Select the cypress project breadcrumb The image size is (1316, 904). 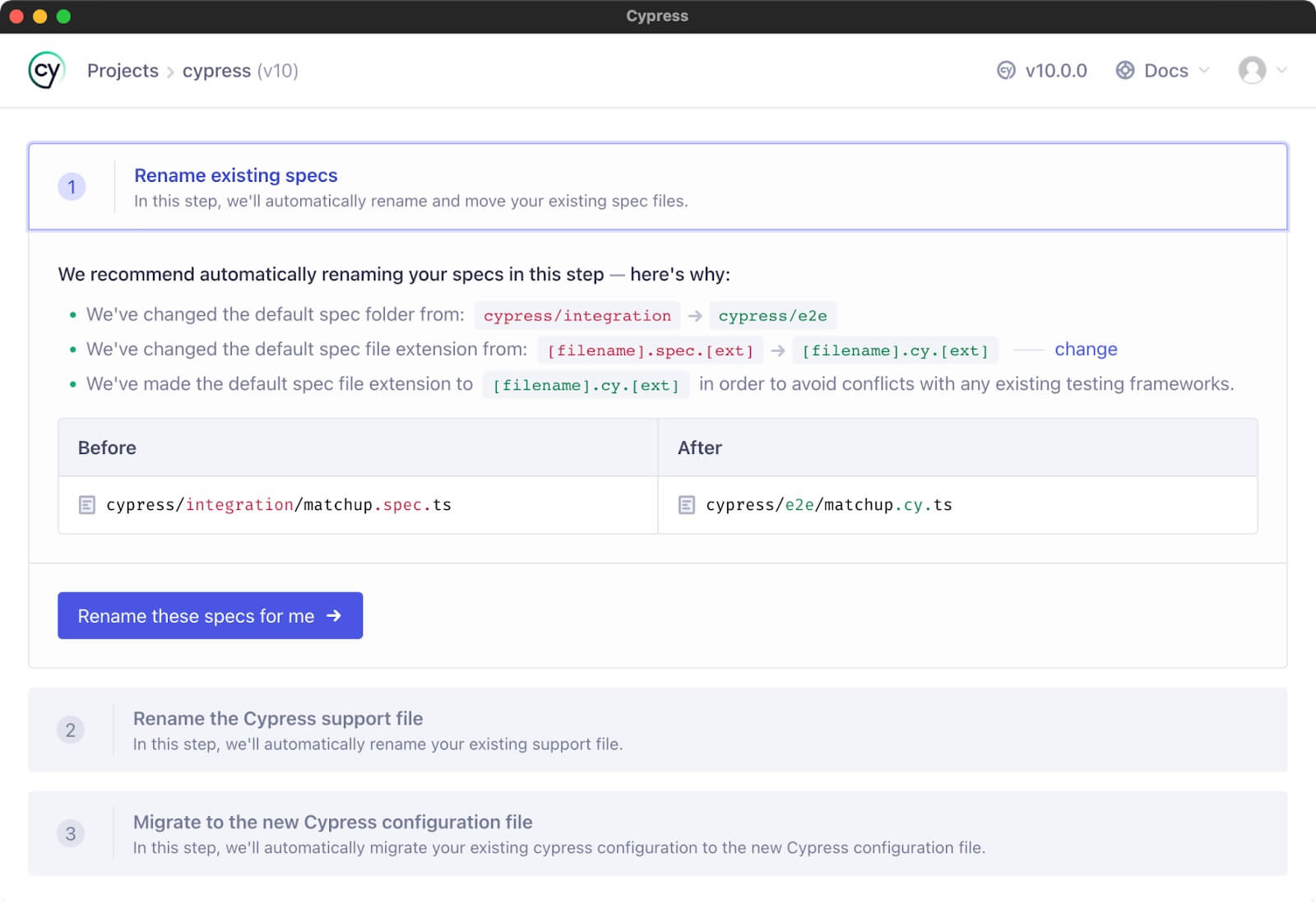(216, 71)
